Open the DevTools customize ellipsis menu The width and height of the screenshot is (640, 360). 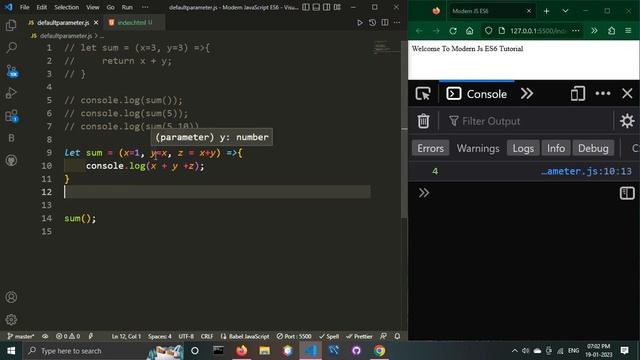tap(603, 93)
